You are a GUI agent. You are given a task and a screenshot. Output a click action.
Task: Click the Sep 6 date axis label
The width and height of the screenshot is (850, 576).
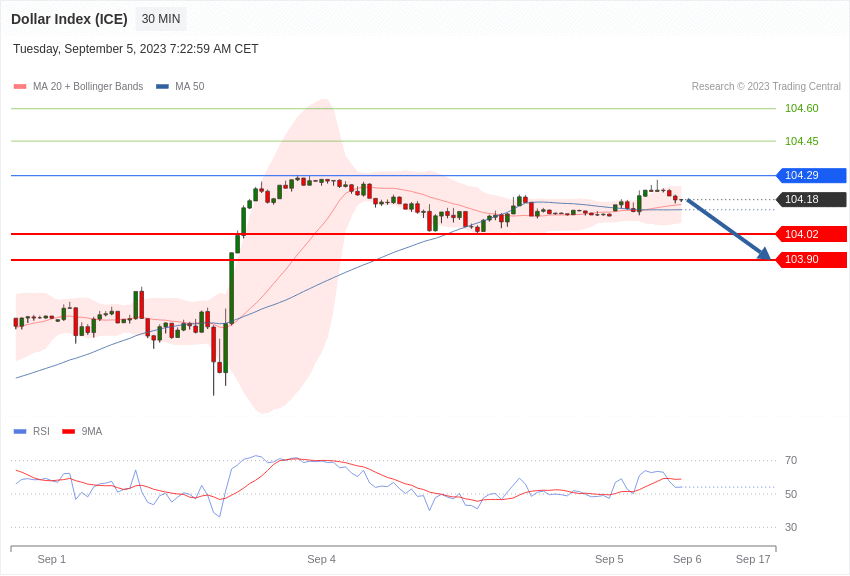(x=687, y=559)
